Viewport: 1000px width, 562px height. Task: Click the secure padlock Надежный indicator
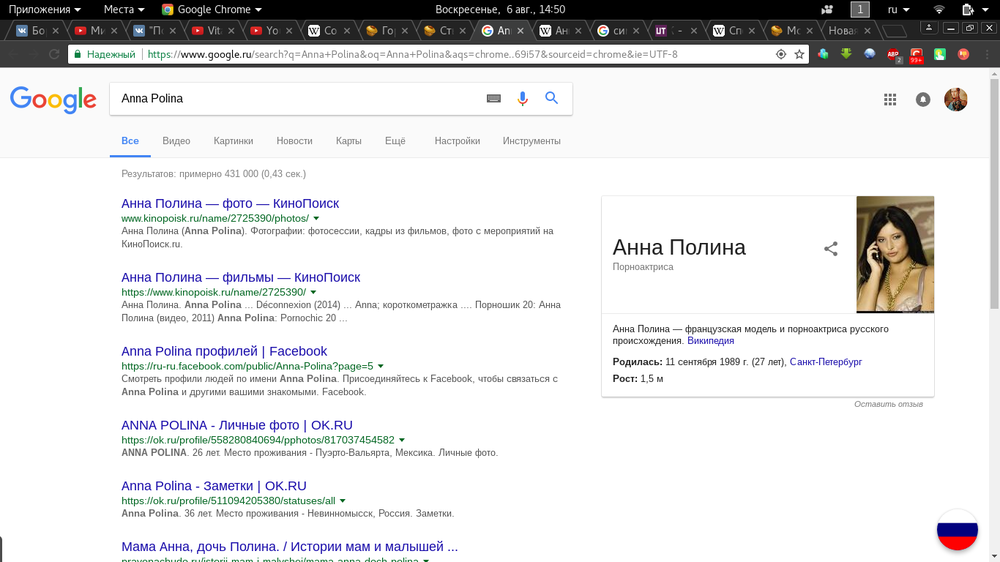point(105,54)
